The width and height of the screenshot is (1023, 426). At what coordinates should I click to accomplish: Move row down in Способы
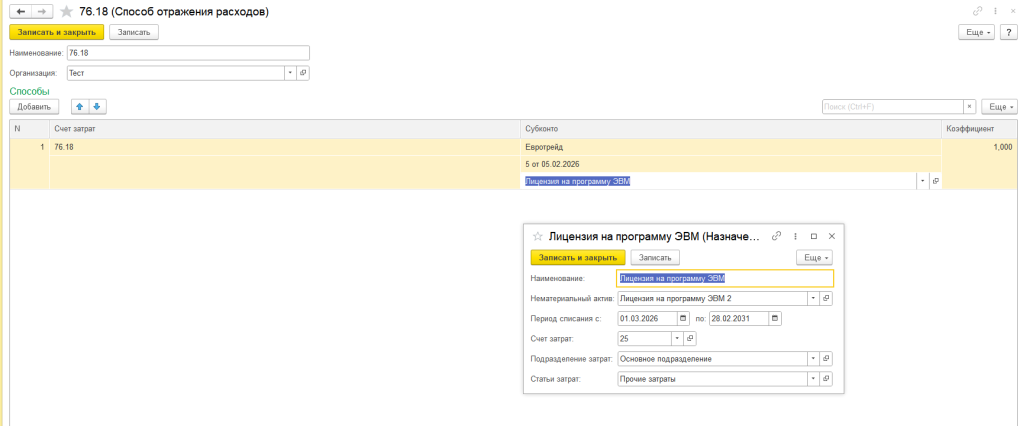click(97, 106)
